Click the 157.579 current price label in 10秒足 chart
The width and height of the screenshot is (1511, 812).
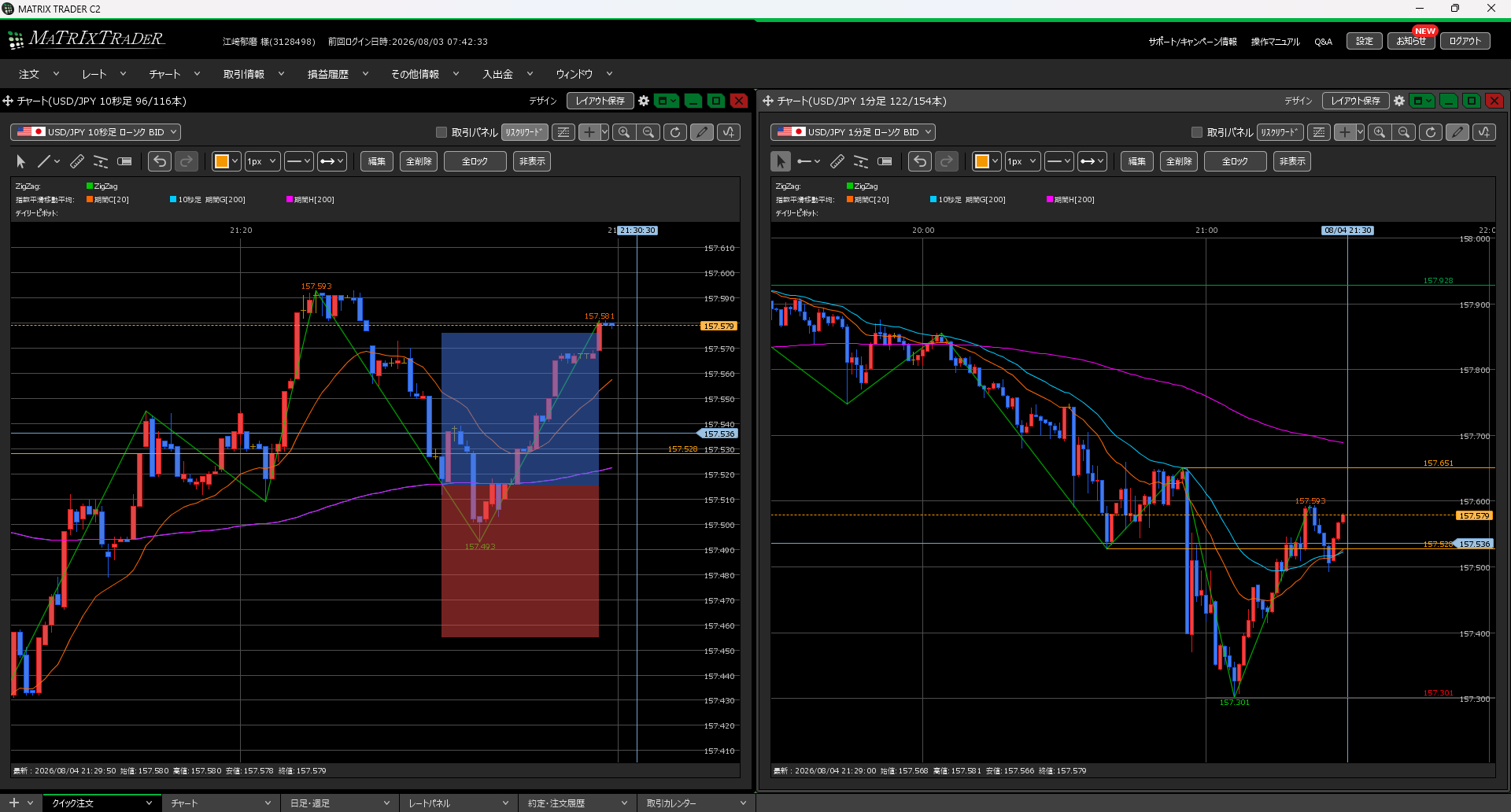click(718, 326)
